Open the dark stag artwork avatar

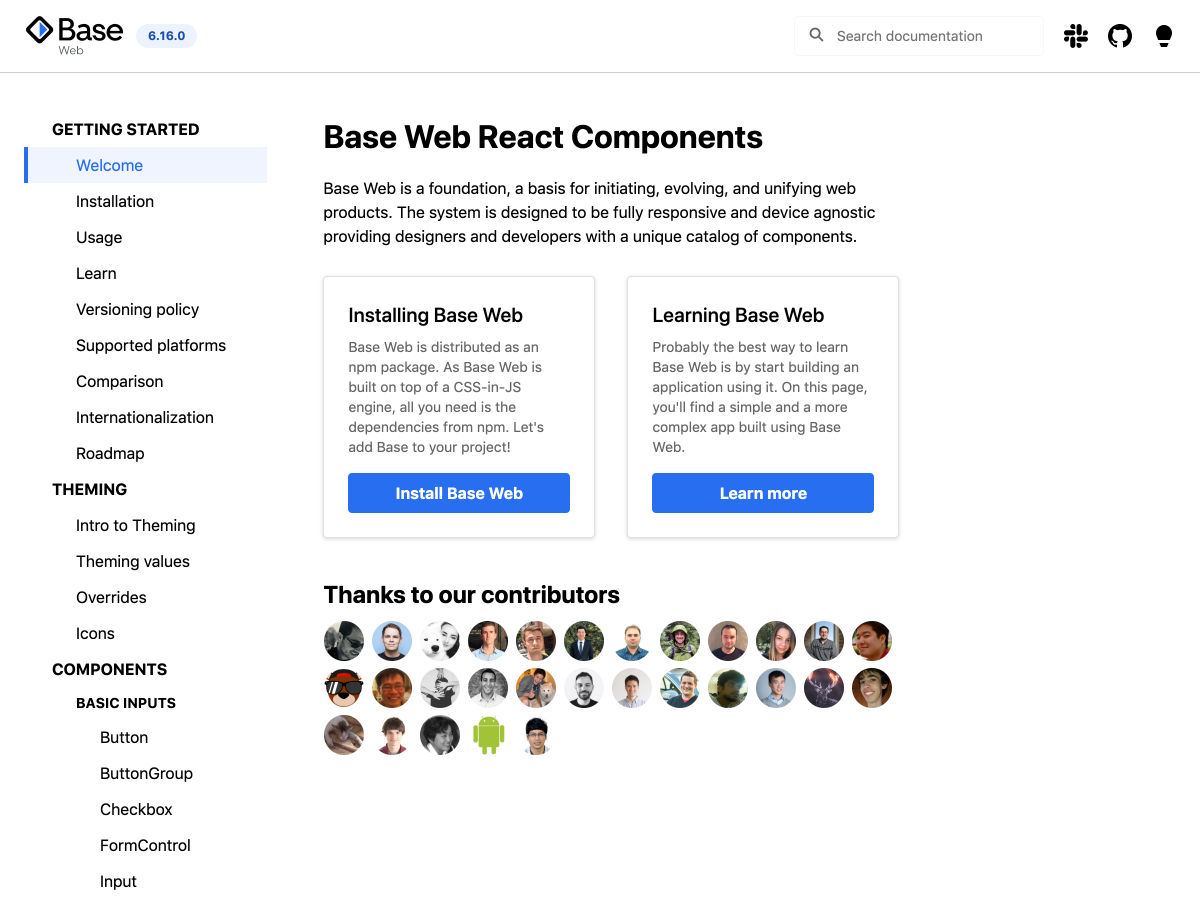tap(824, 688)
